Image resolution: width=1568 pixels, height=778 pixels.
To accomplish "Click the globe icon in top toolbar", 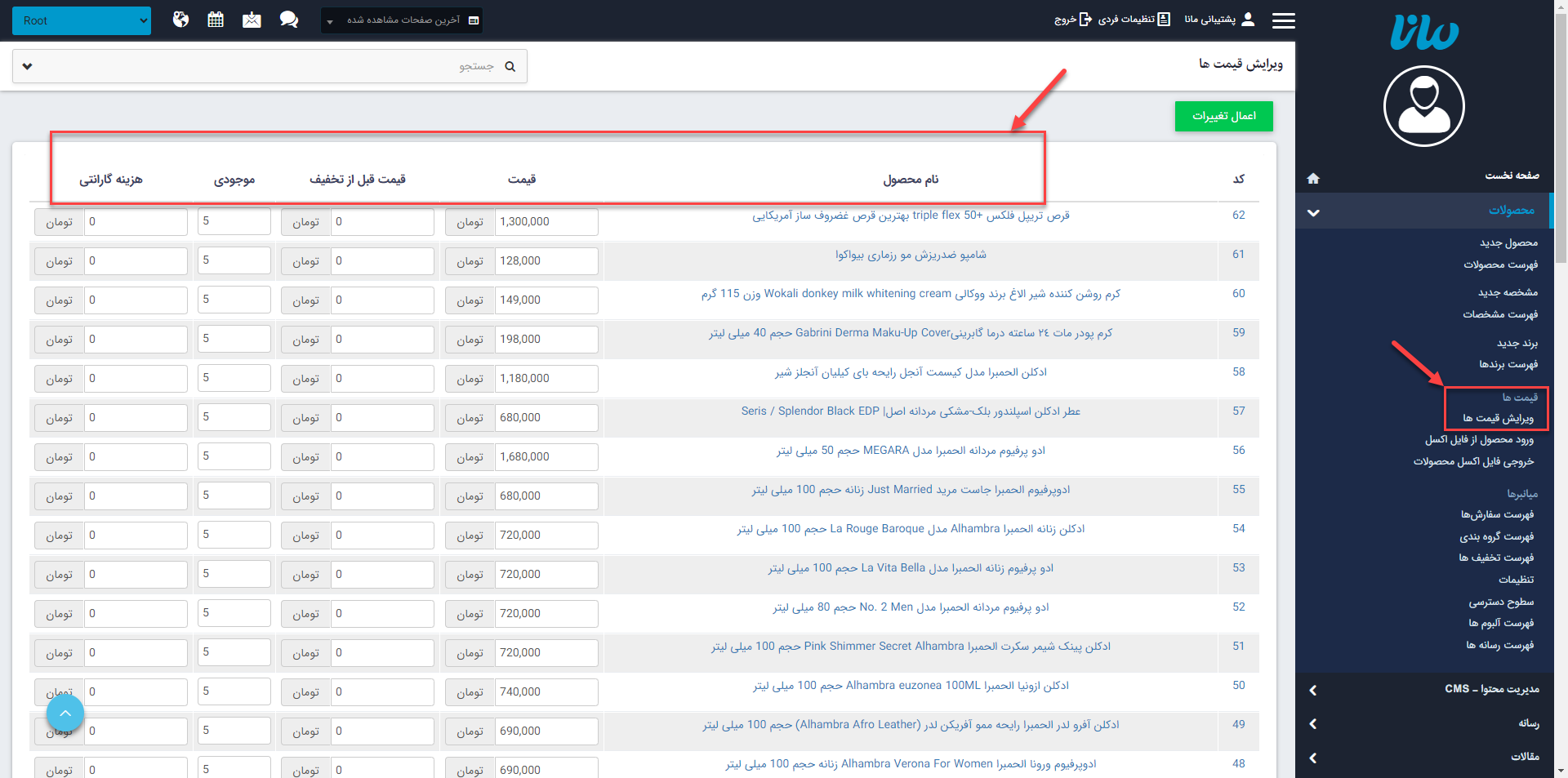I will click(x=180, y=19).
